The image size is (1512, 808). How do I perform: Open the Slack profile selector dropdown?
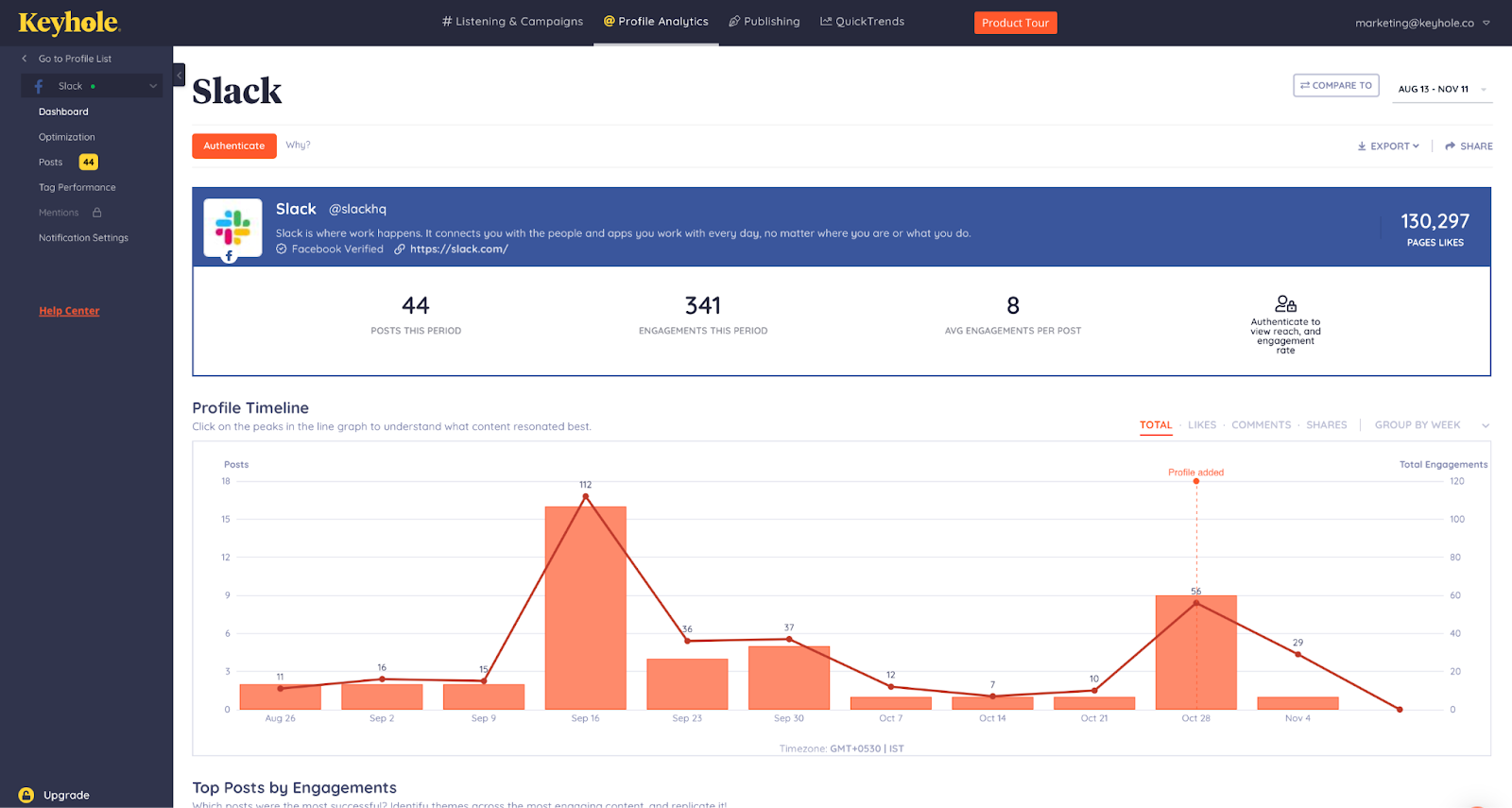pos(92,86)
